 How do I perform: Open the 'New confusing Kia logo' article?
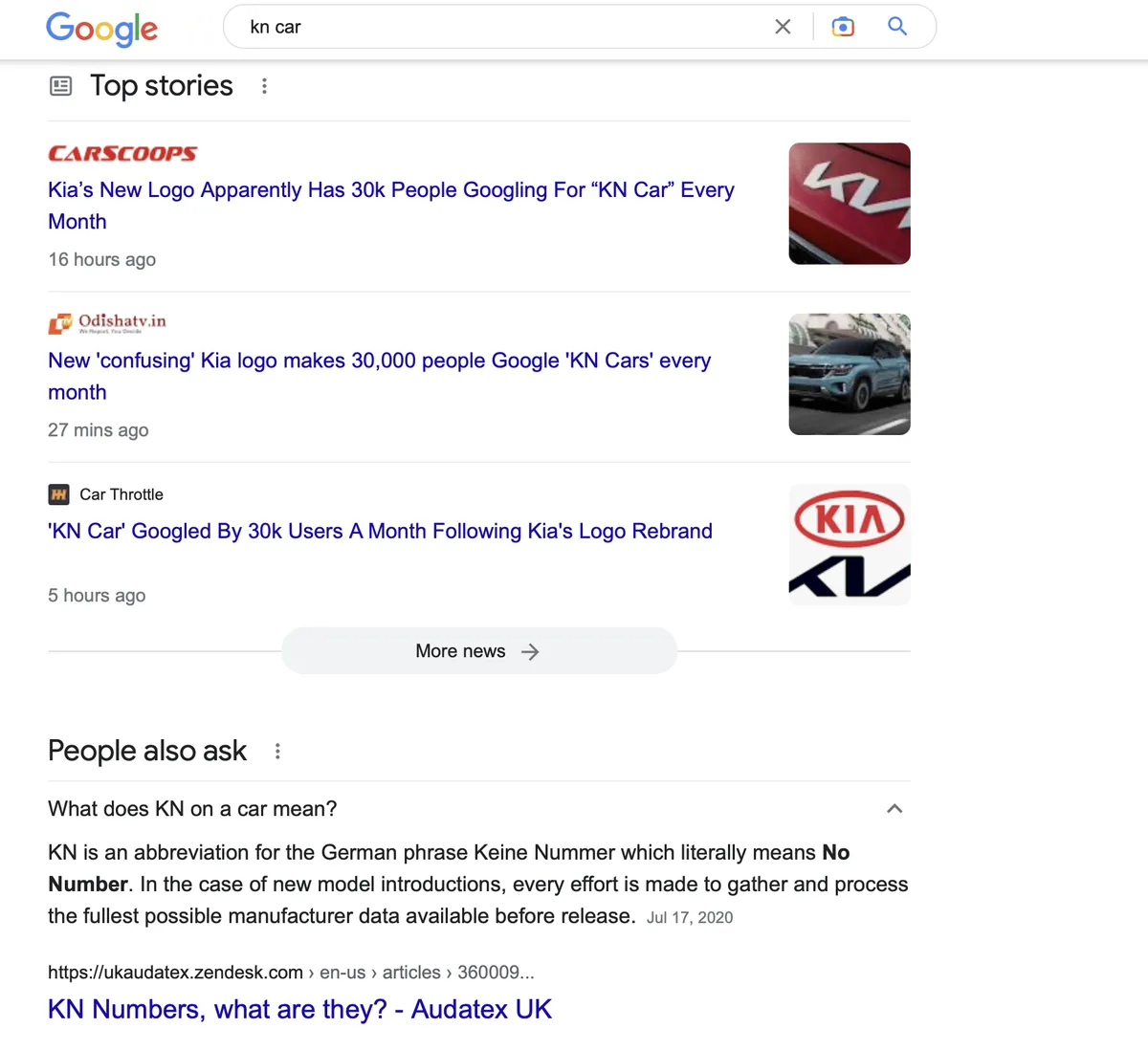click(380, 377)
